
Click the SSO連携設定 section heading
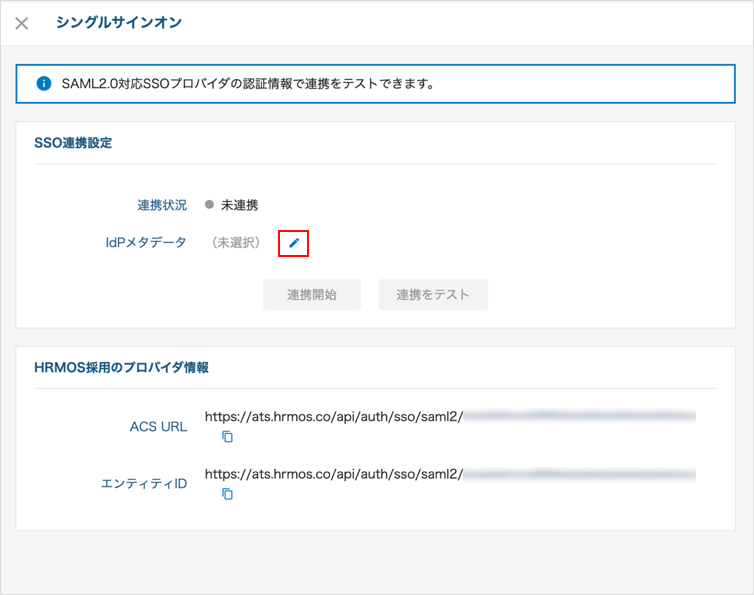tap(73, 143)
